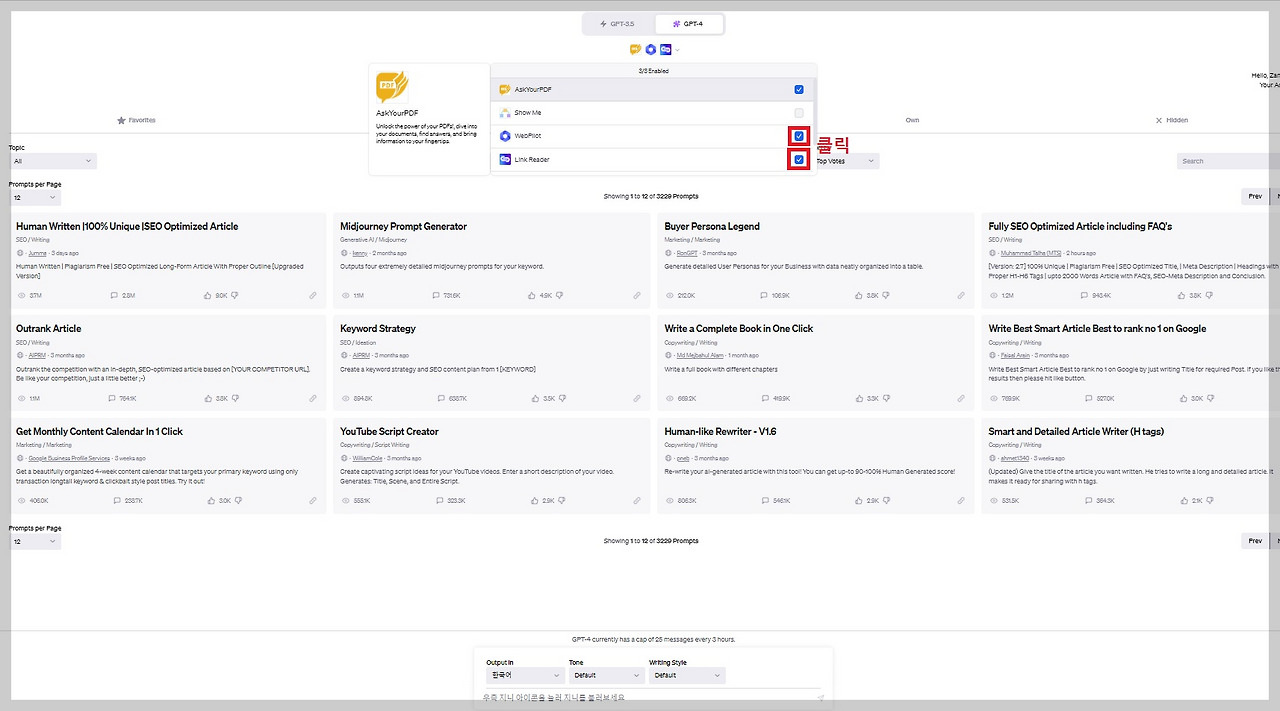Thumbs up the Human Written SEO Article prompt
The image size is (1280, 711).
pyautogui.click(x=208, y=296)
